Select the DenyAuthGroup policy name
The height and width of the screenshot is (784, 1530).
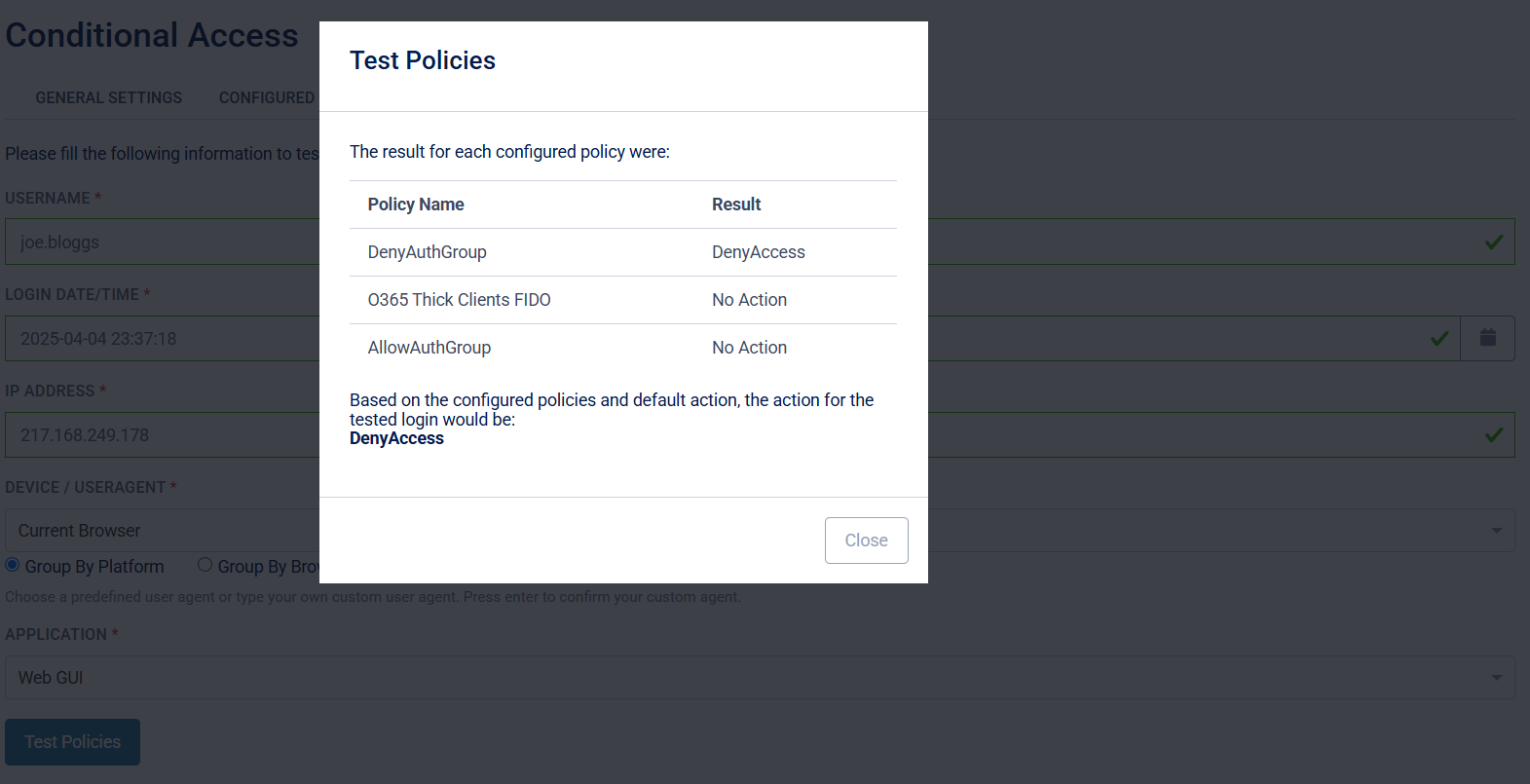point(427,251)
